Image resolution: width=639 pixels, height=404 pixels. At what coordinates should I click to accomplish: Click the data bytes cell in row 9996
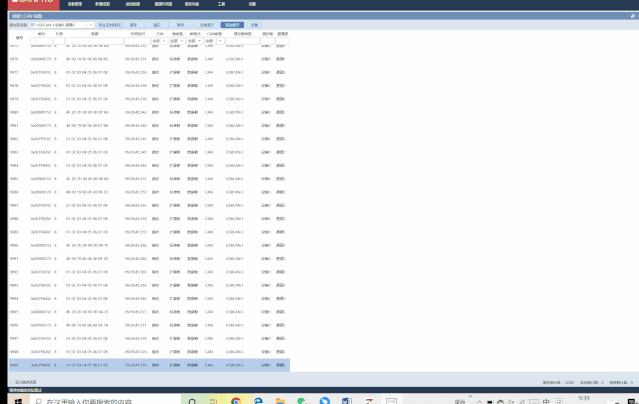tap(87, 325)
